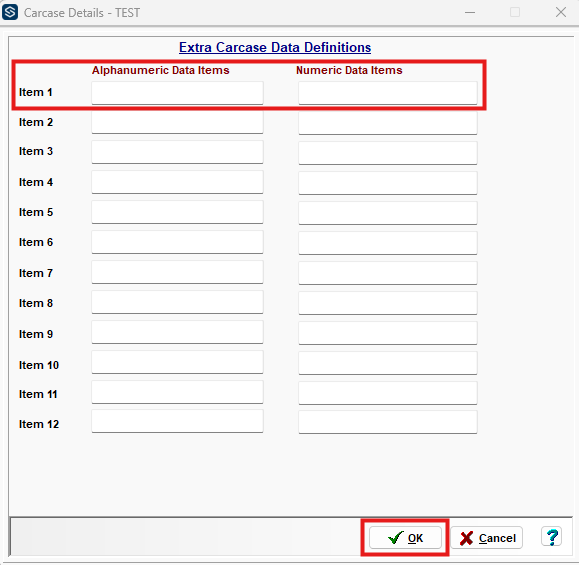Viewport: 579px width, 565px height.
Task: Click the Item 10 alphanumeric field
Action: point(177,363)
